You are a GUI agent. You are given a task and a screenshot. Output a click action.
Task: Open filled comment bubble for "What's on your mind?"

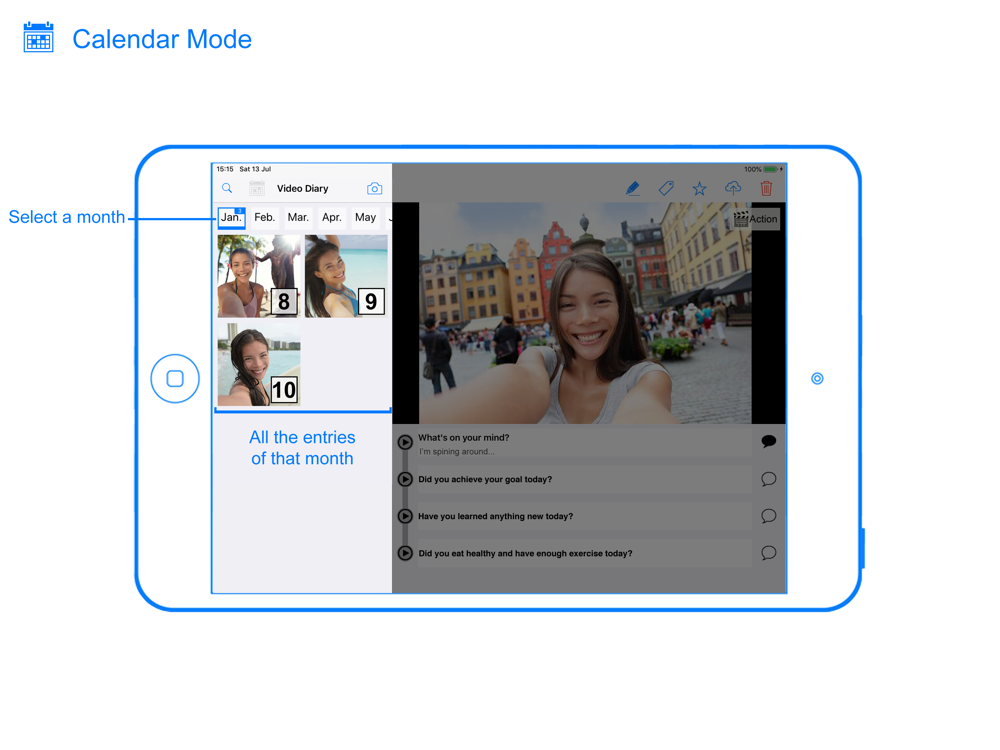[768, 441]
